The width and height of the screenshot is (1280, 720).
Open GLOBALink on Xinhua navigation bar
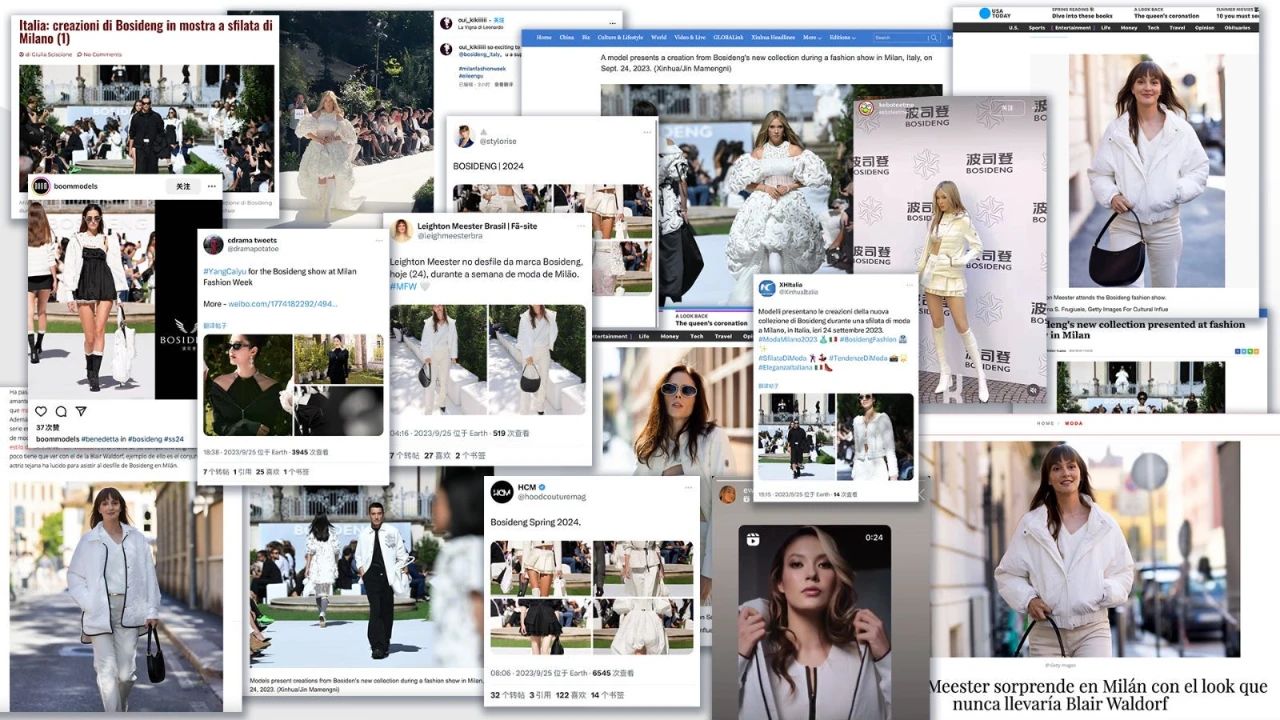point(729,37)
